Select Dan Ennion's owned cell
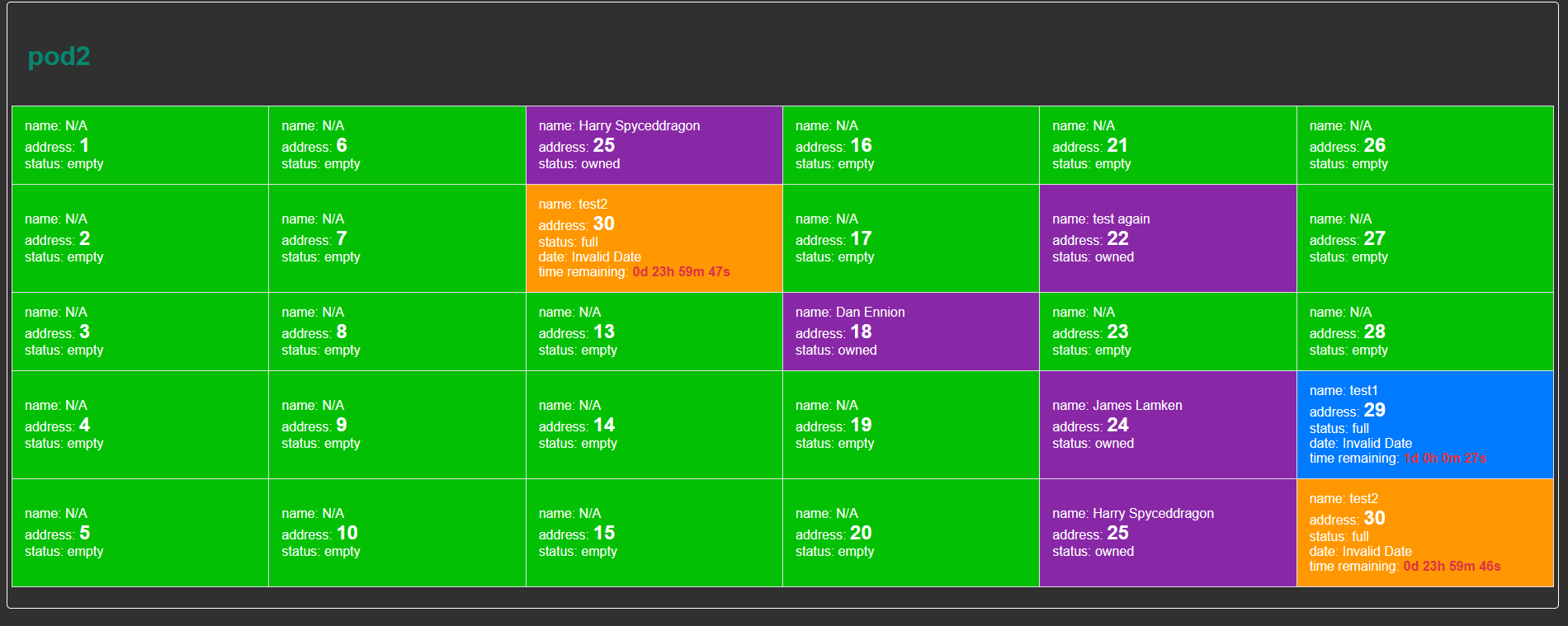Viewport: 1568px width, 626px height. click(x=910, y=332)
